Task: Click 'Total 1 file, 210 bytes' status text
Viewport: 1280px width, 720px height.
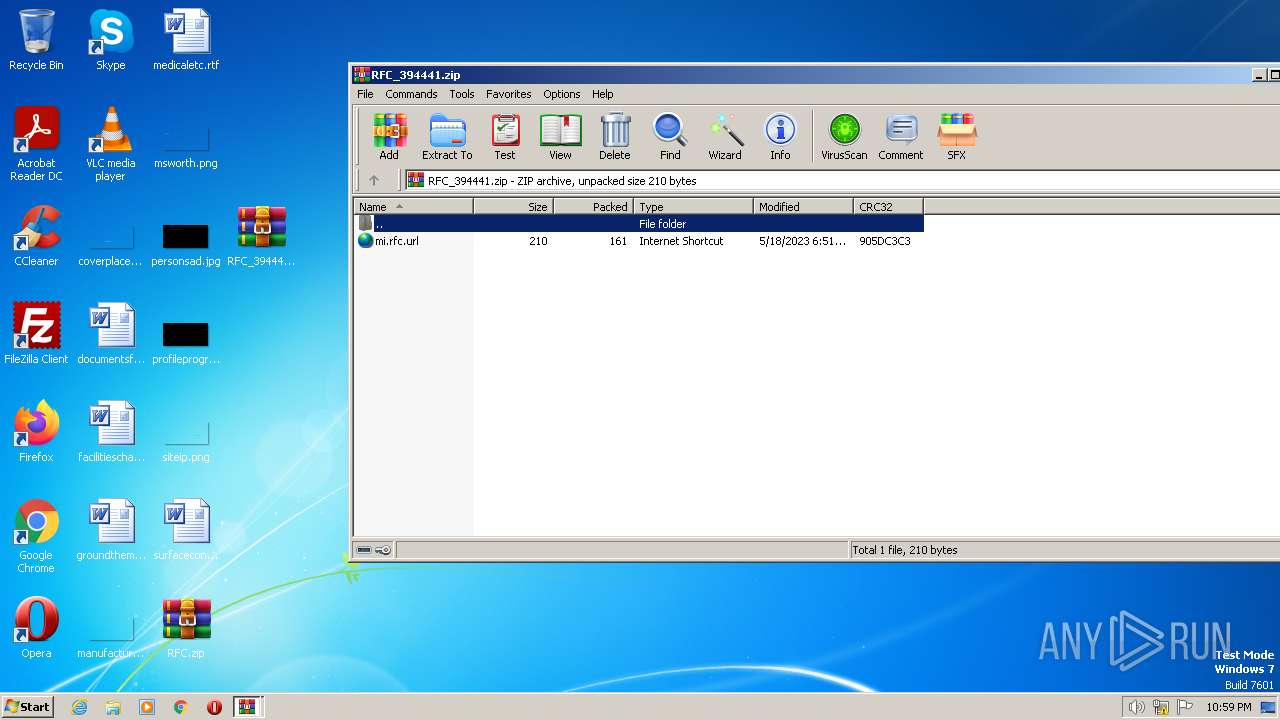Action: point(905,550)
